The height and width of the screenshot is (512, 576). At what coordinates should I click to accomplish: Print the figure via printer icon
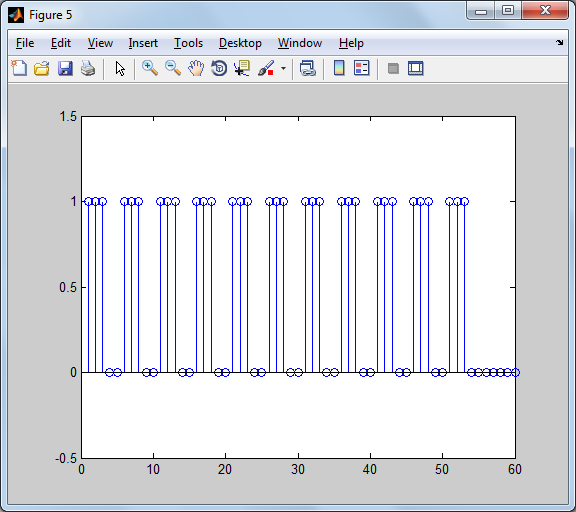88,68
